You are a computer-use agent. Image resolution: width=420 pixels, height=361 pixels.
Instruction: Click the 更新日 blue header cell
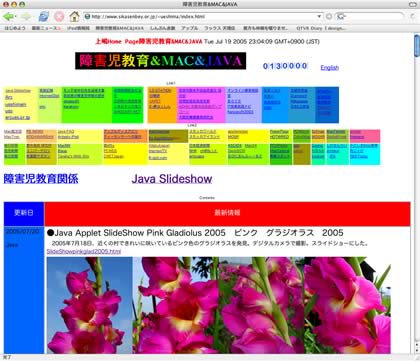coord(24,213)
